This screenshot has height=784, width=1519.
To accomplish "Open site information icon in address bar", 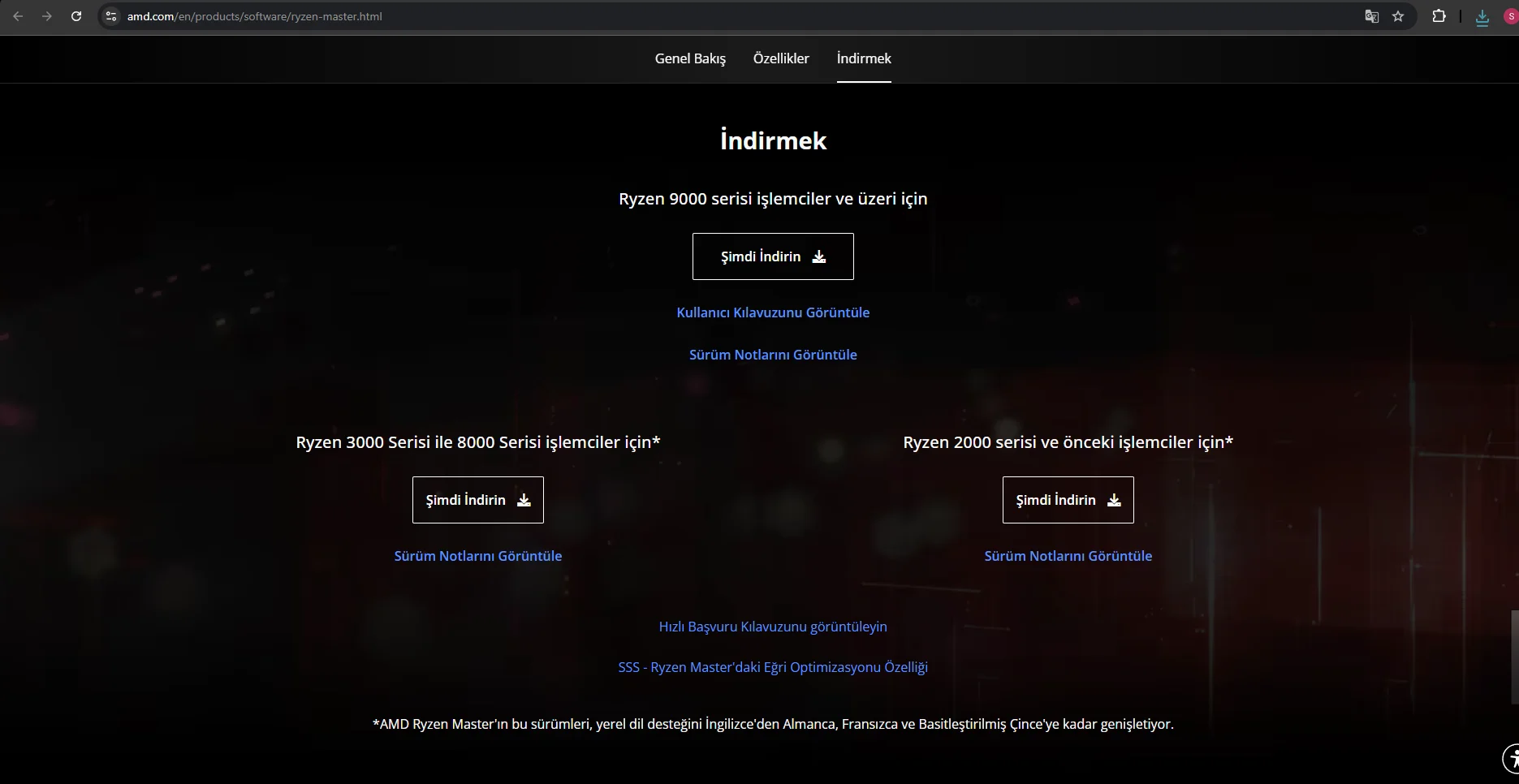I will click(x=111, y=16).
